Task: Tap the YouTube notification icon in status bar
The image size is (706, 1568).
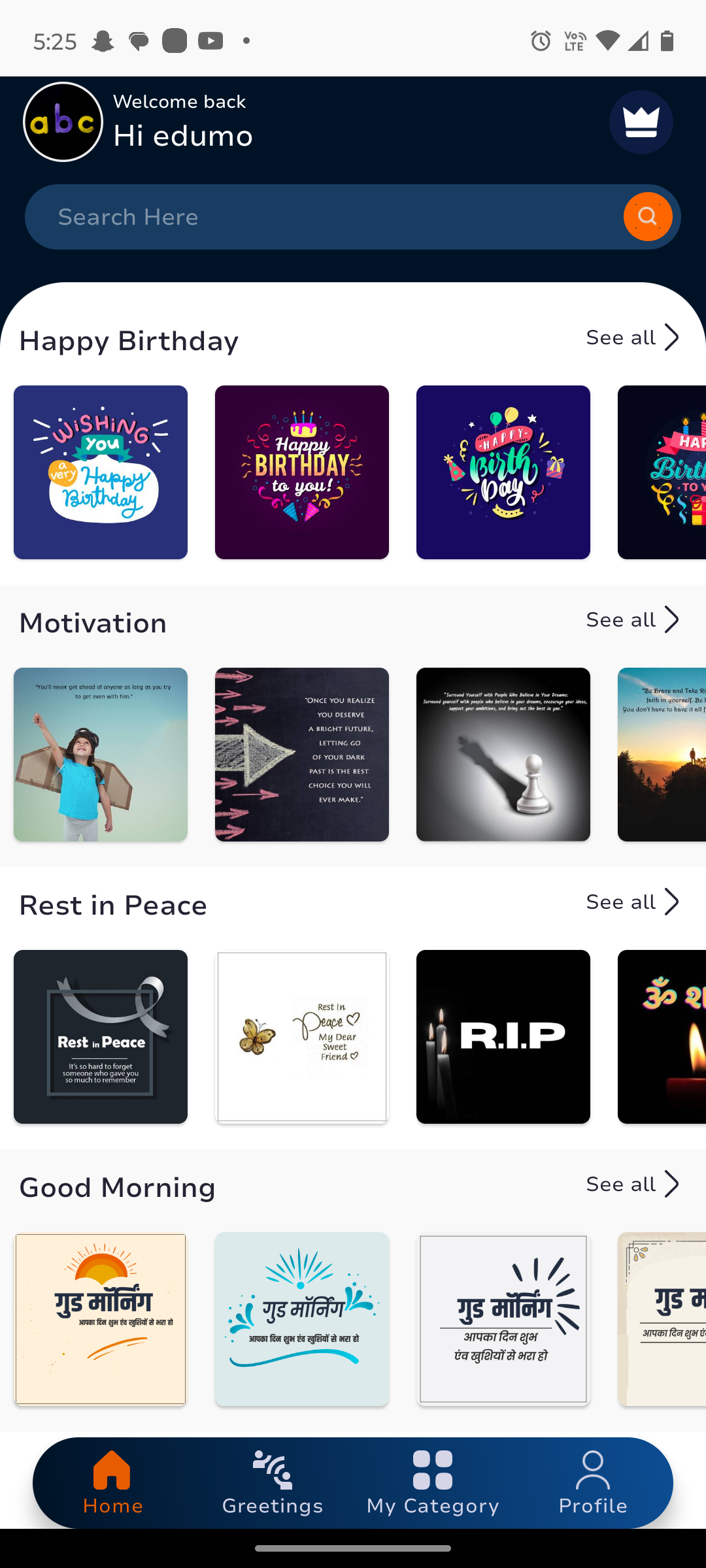Action: coord(210,41)
